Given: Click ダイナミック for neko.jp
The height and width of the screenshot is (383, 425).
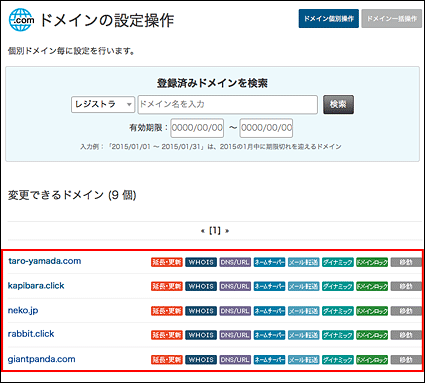Looking at the screenshot, I should 338,311.
